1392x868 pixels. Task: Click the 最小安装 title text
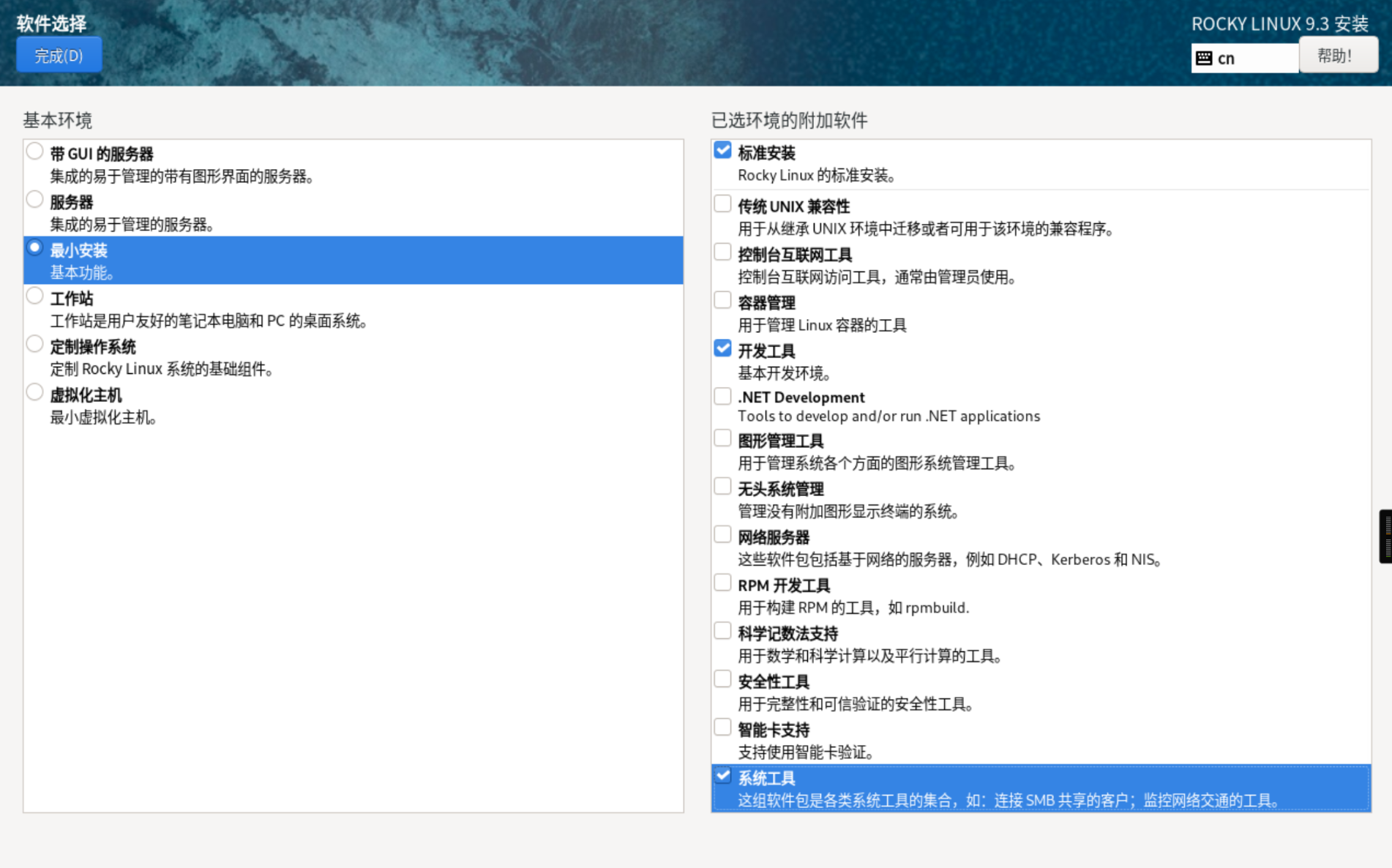tap(78, 251)
